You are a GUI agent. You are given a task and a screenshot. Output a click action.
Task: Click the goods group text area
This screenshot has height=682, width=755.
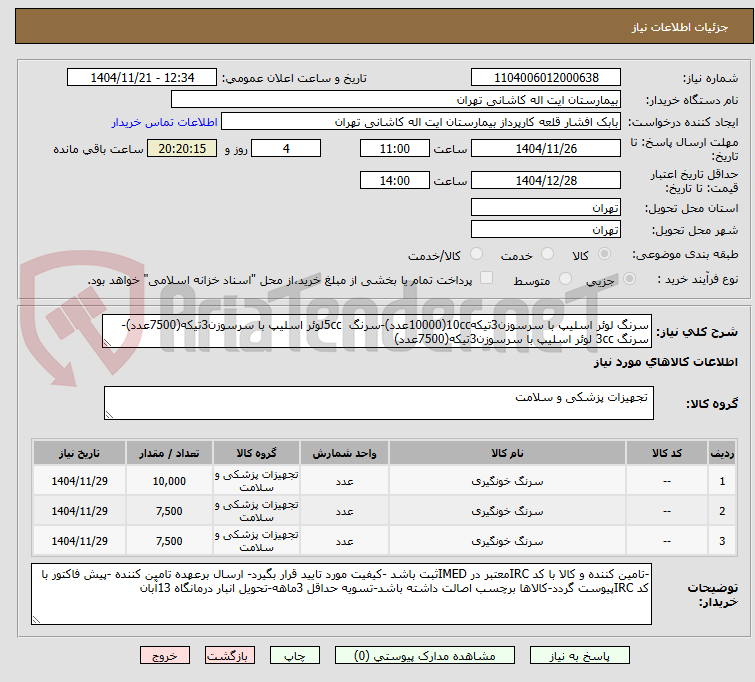pos(378,403)
